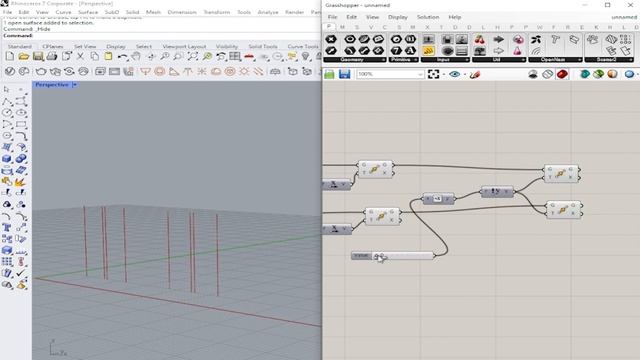Toggle wireframe preview mode in Grasshopper

click(547, 74)
